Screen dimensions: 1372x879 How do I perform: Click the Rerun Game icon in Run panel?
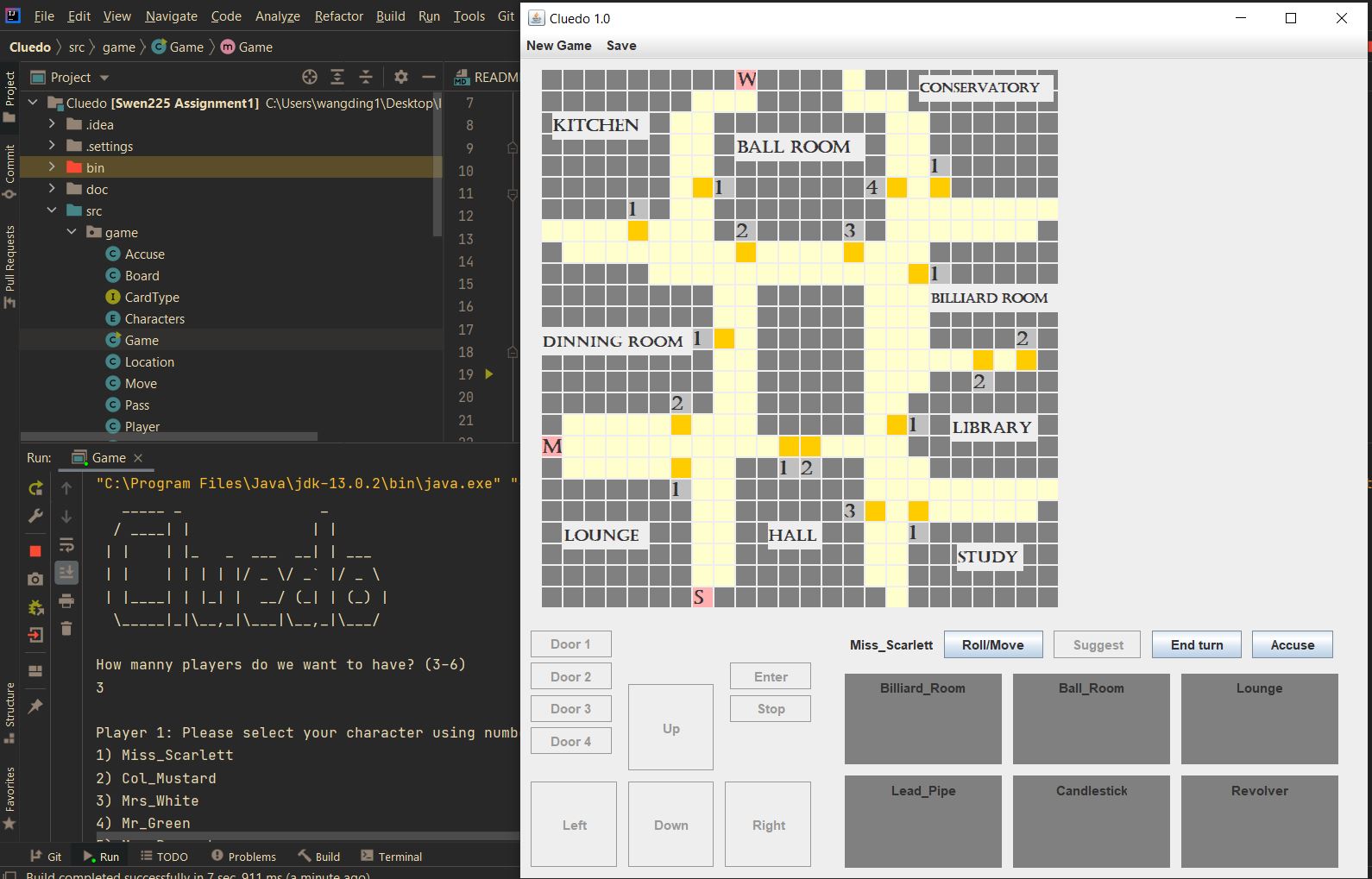(x=35, y=488)
